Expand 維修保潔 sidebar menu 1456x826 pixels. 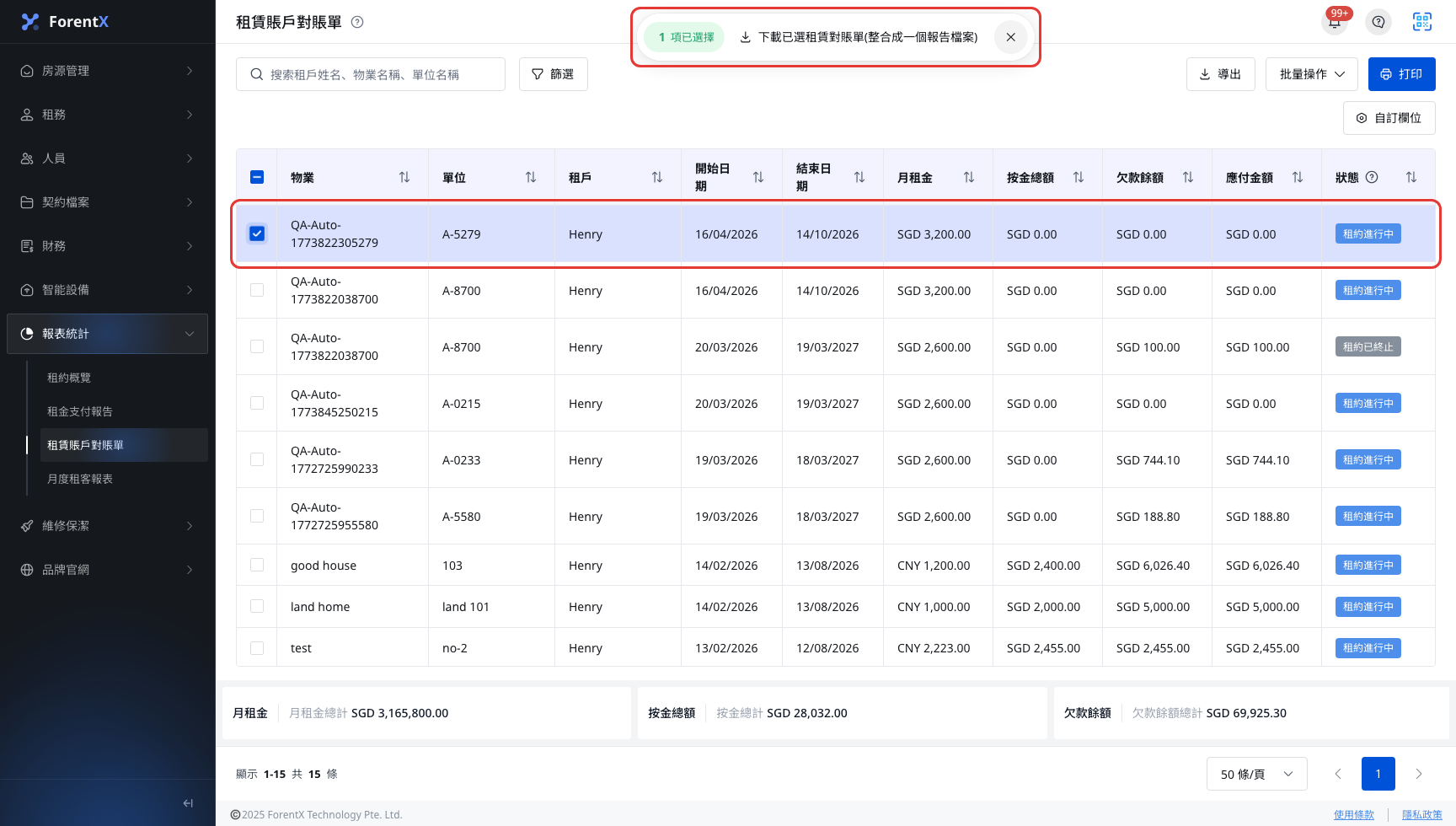[107, 526]
